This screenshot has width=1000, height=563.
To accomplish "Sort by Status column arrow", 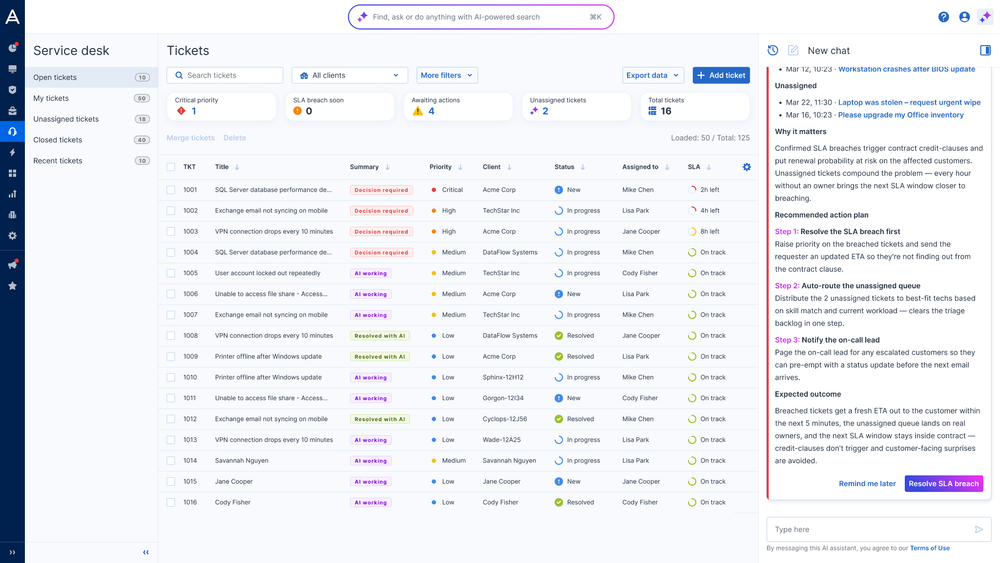I will 582,167.
